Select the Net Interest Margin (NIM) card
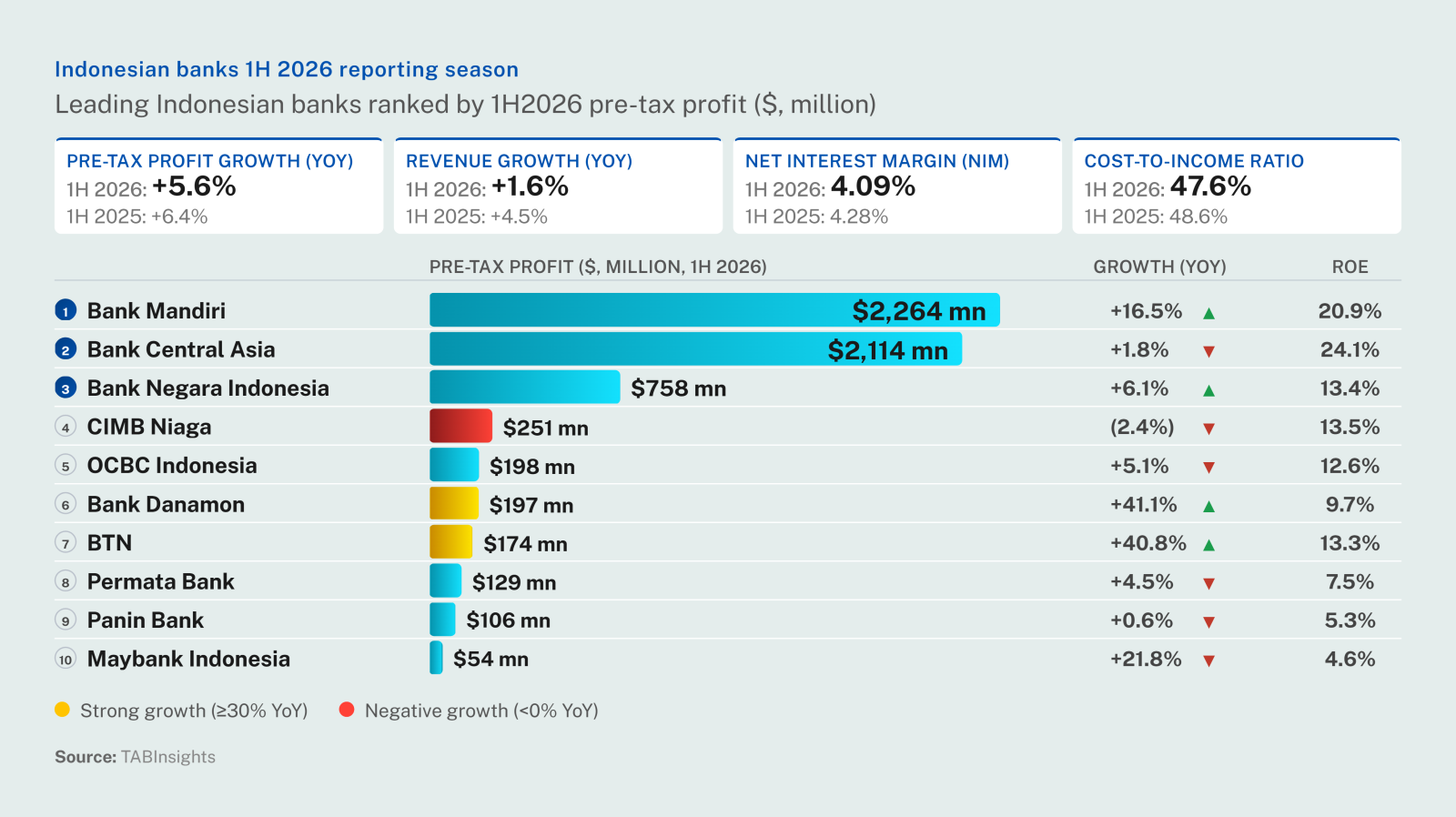 (897, 186)
